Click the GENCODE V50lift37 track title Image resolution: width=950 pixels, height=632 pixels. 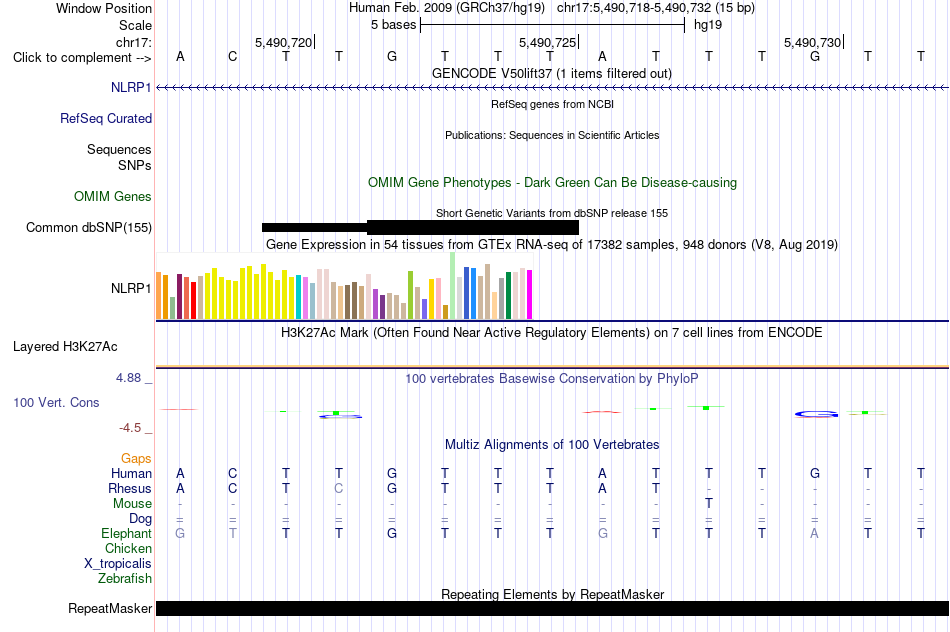click(551, 73)
